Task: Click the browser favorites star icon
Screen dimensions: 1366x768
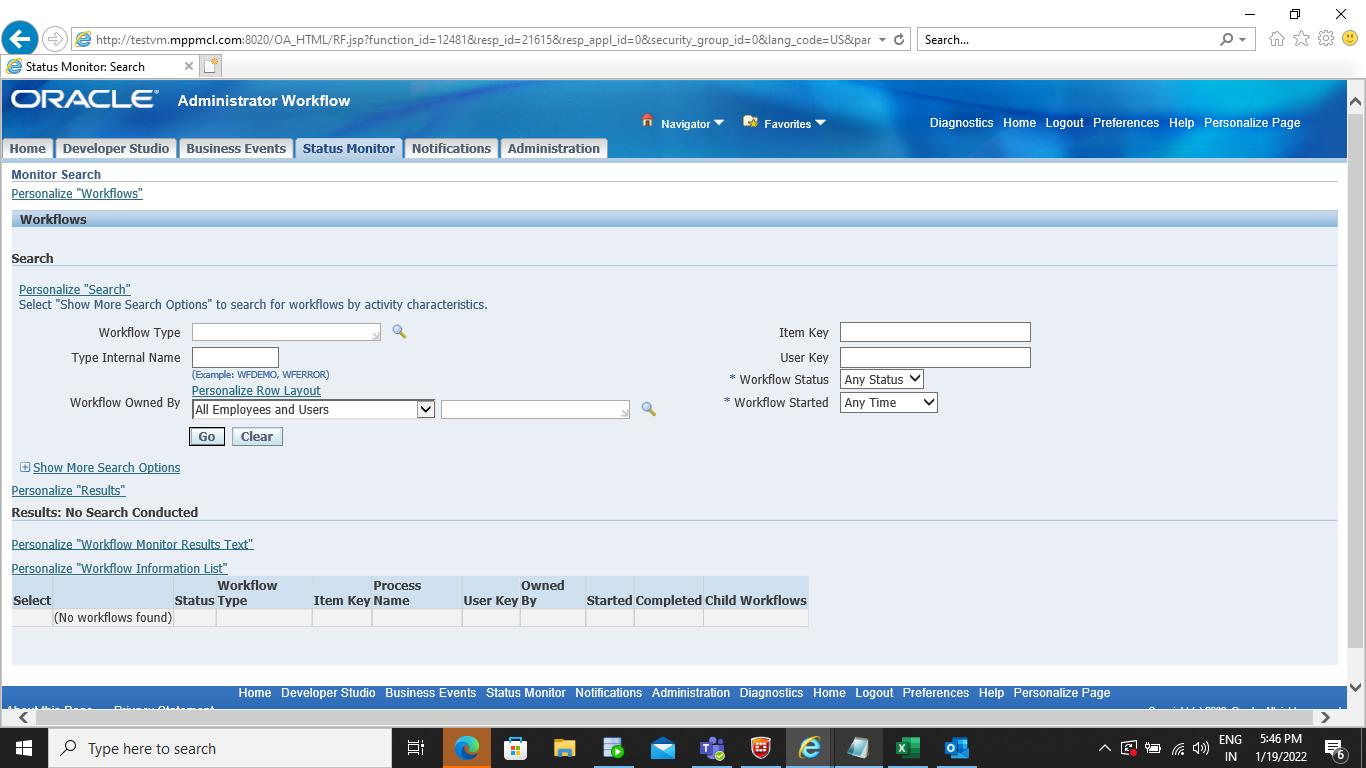Action: tap(1301, 39)
